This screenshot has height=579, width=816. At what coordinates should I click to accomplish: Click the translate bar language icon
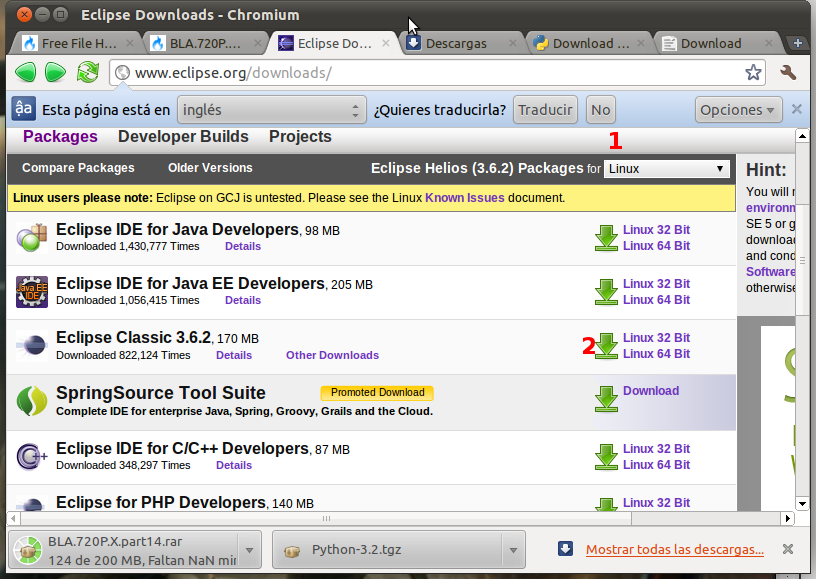click(x=23, y=109)
